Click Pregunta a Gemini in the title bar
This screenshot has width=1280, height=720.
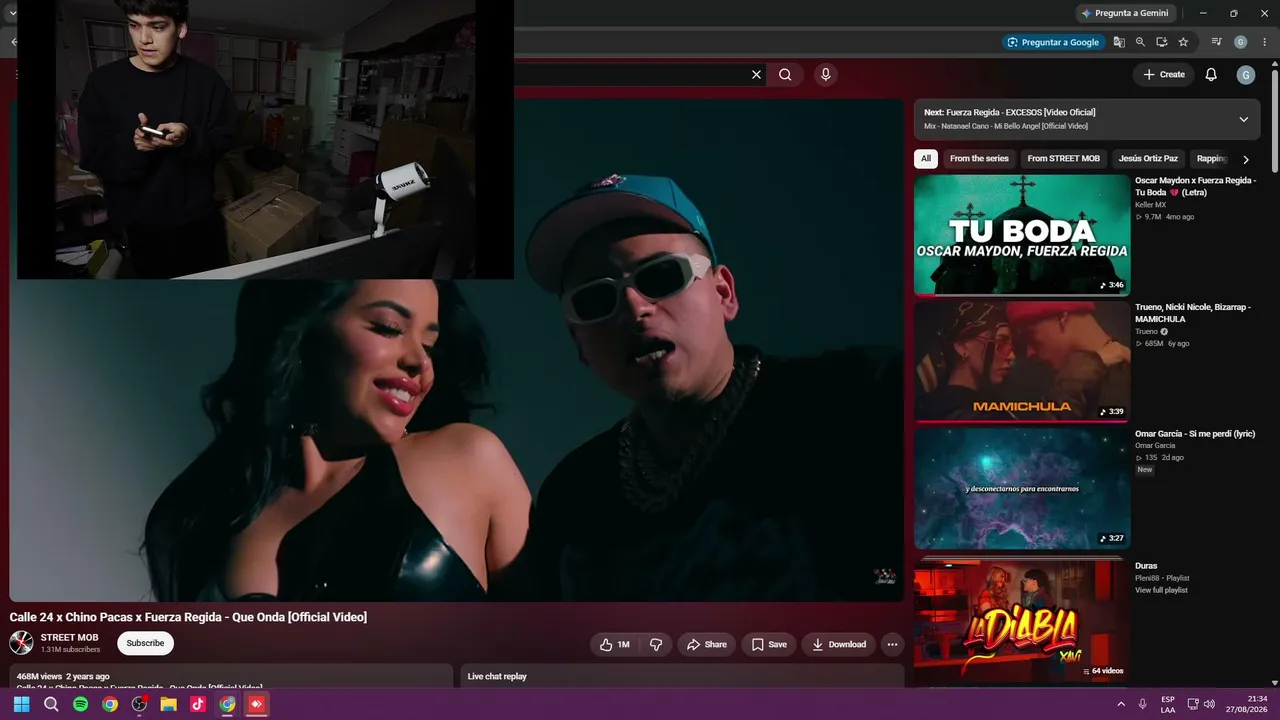click(x=1125, y=13)
